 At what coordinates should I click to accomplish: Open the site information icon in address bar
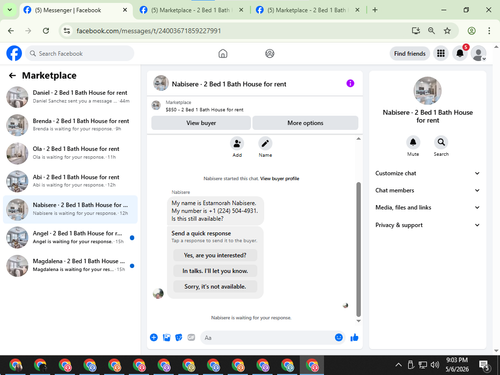(67, 31)
